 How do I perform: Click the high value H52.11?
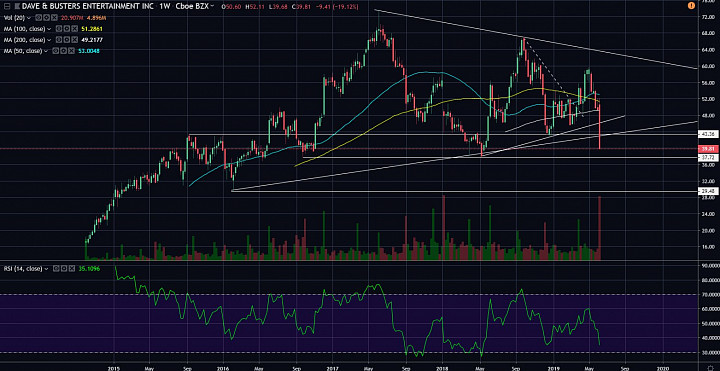click(x=255, y=6)
